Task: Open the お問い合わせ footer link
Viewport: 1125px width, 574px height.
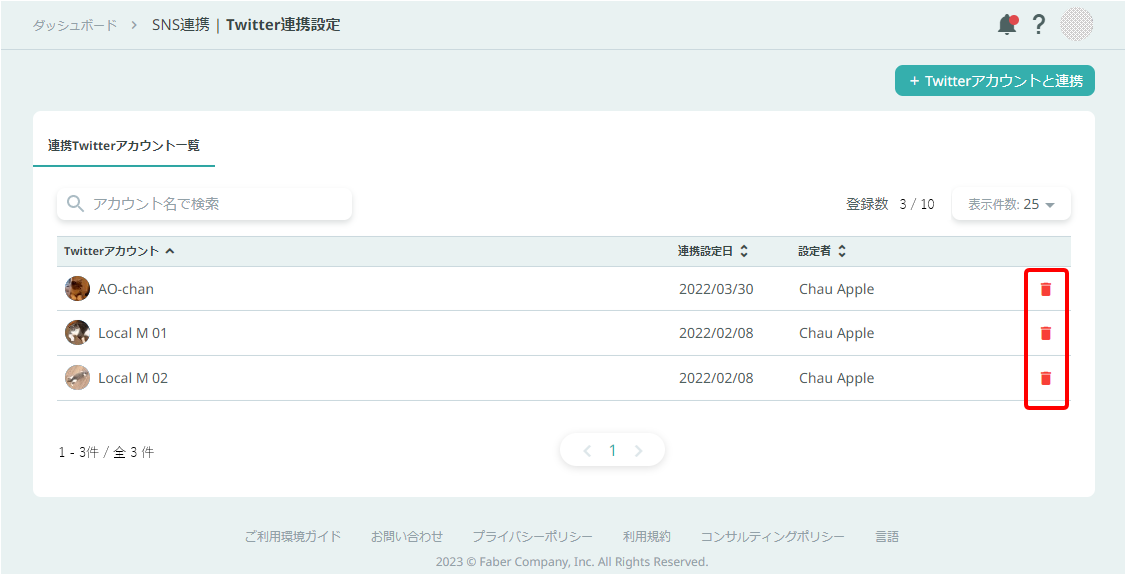Action: click(x=406, y=536)
